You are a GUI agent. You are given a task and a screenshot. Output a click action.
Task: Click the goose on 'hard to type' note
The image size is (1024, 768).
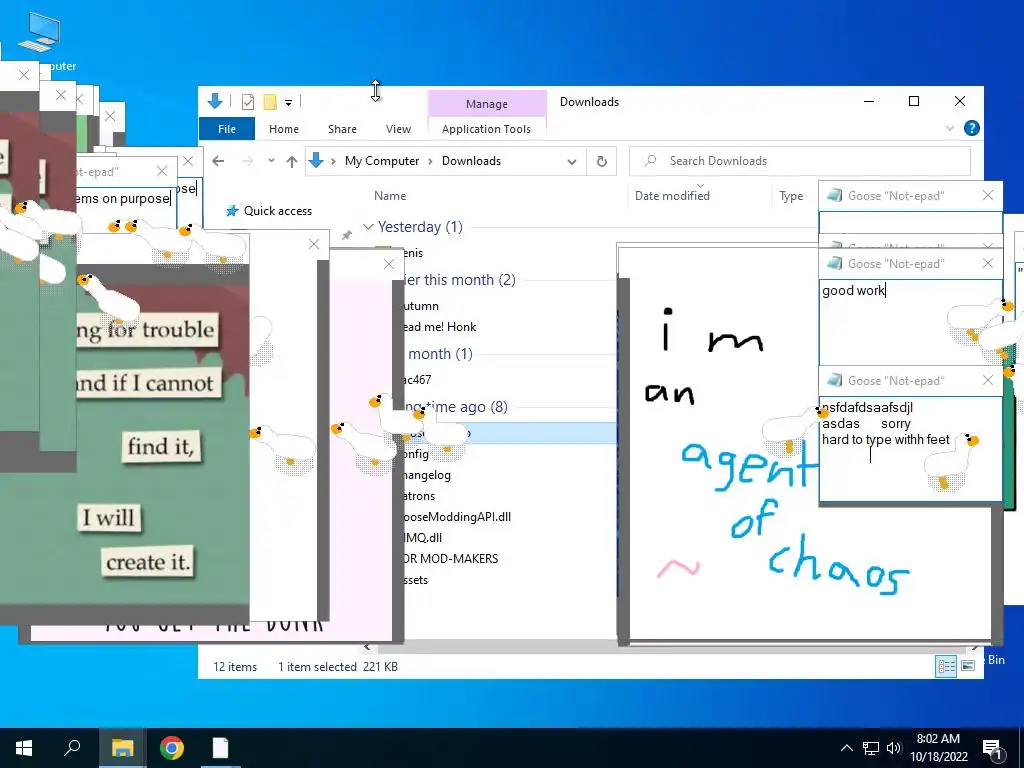click(951, 460)
